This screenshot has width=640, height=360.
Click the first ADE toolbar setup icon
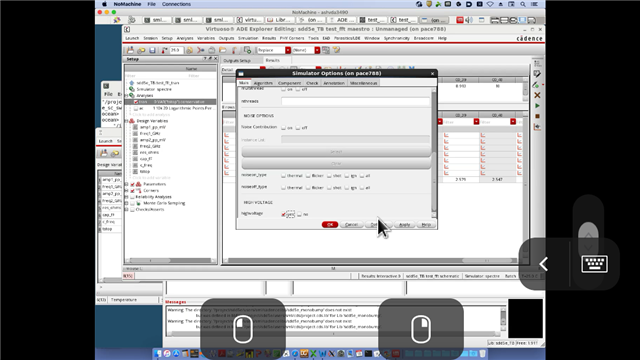130,50
